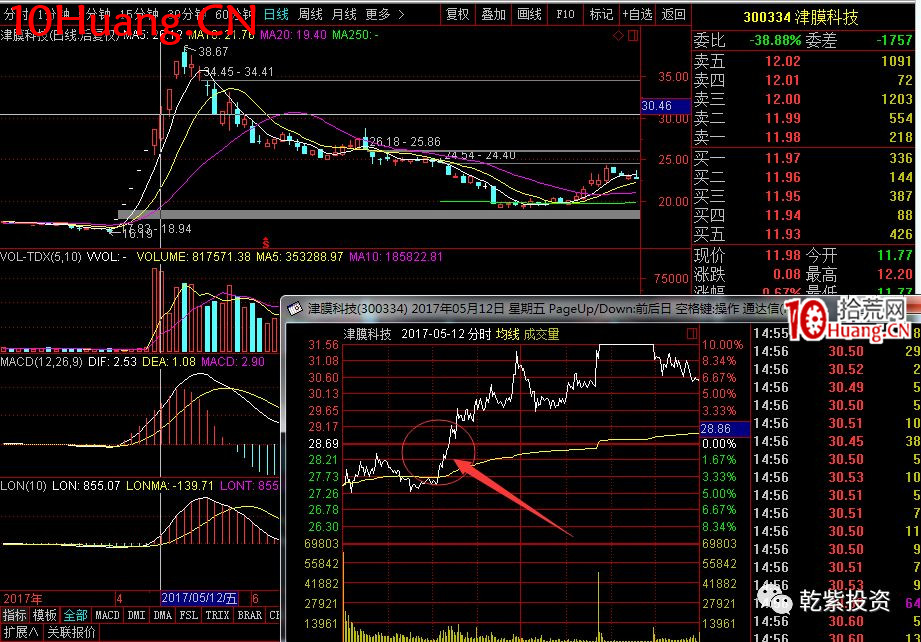Click the highlighted 2017/05/12/五 date marker
The width and height of the screenshot is (921, 642).
click(x=199, y=598)
